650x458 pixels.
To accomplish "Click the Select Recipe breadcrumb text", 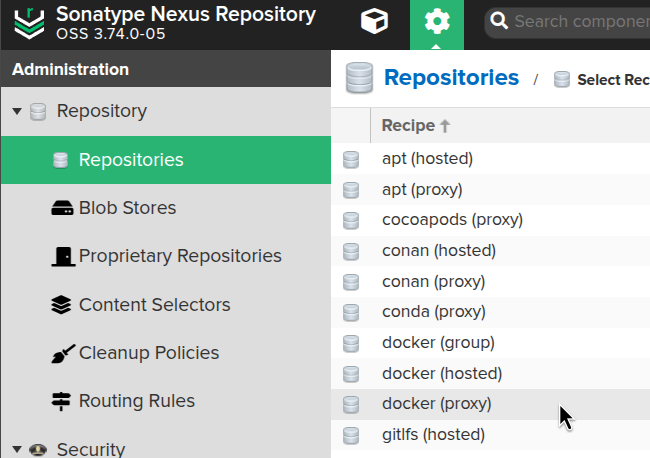I will 614,80.
